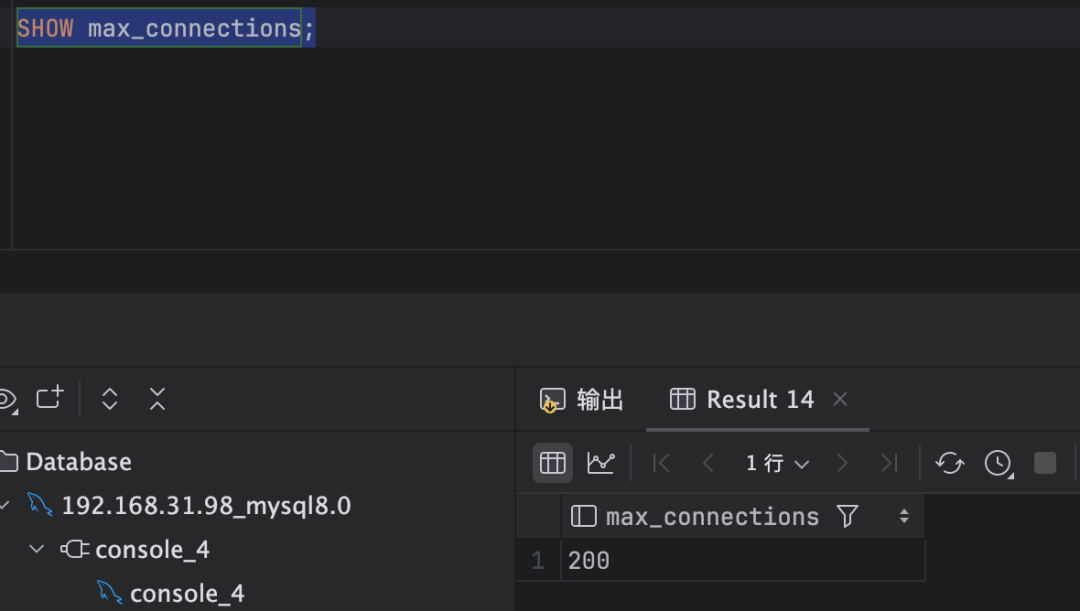Open the filter on max_connections column
The image size is (1080, 611).
coord(846,516)
